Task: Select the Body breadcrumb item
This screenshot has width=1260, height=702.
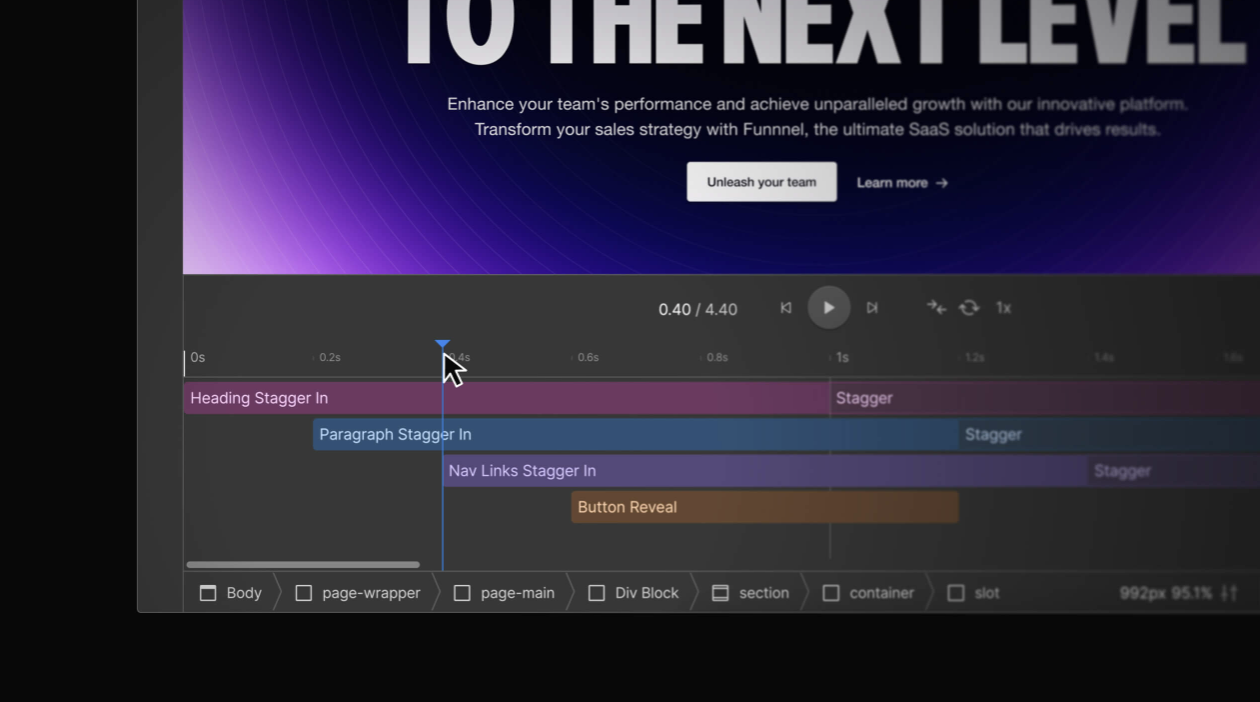Action: click(x=231, y=593)
